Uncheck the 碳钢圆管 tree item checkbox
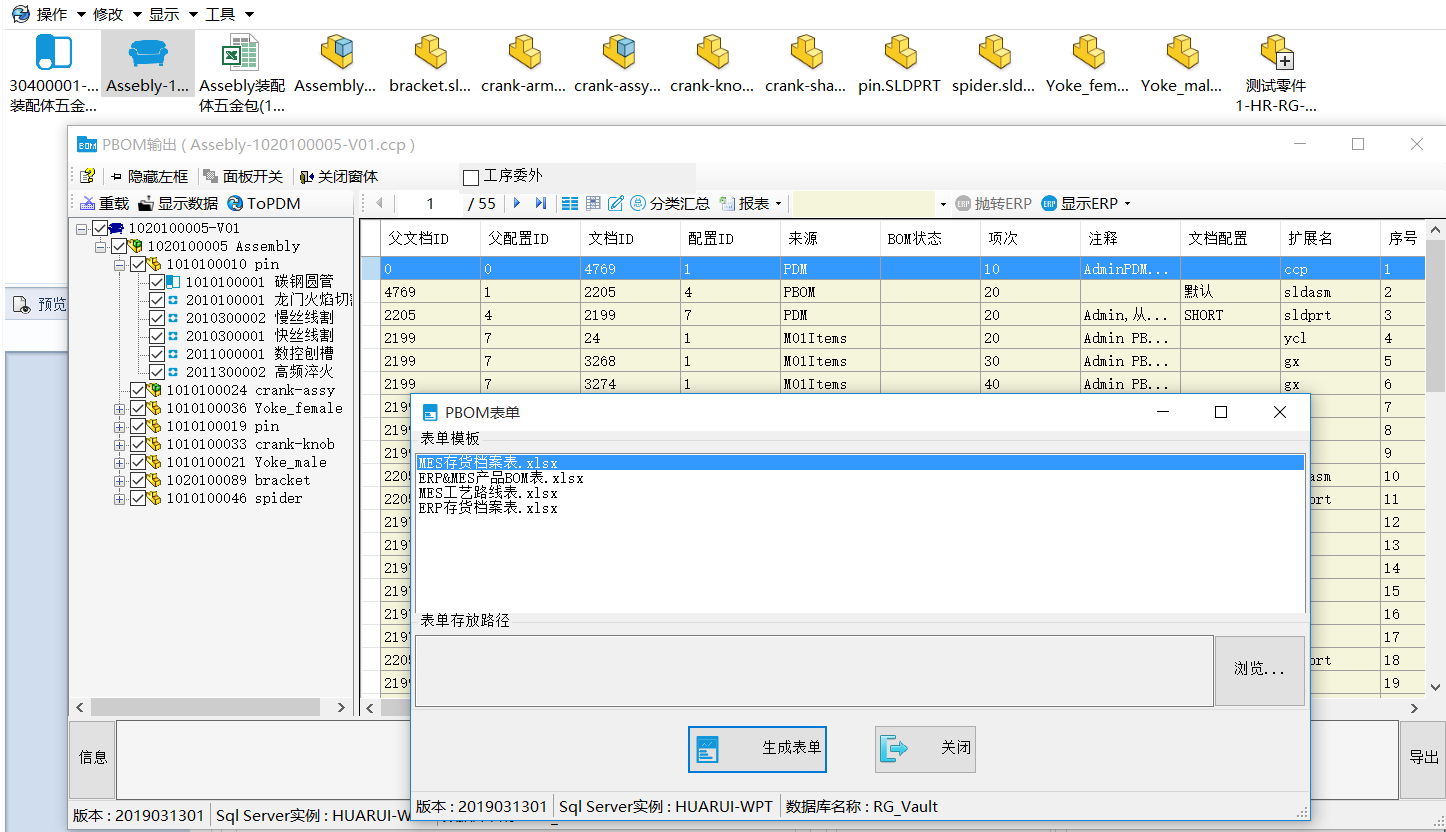The image size is (1446, 832). [158, 282]
